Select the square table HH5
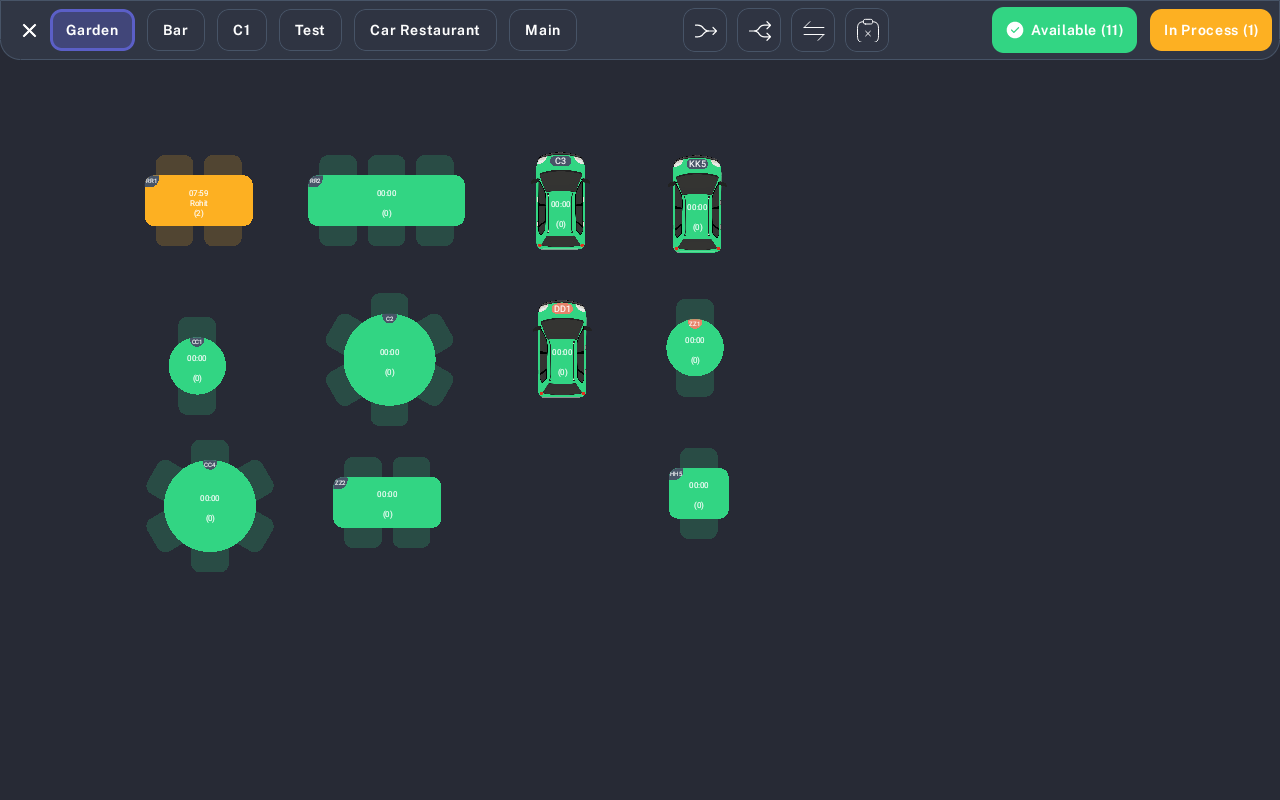 [x=699, y=493]
